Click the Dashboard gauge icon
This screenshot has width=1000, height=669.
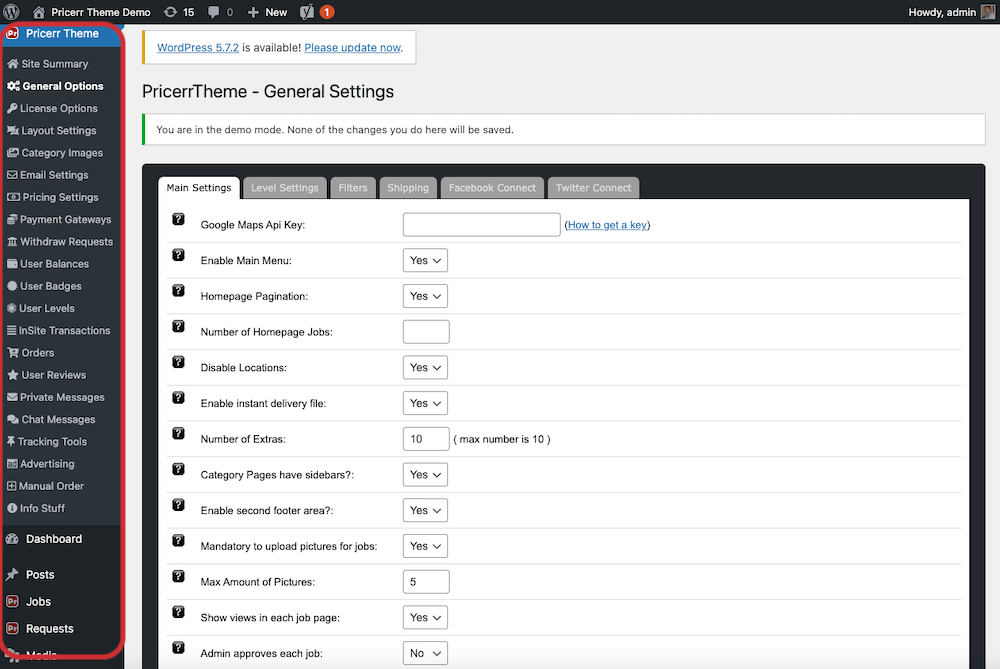point(12,539)
